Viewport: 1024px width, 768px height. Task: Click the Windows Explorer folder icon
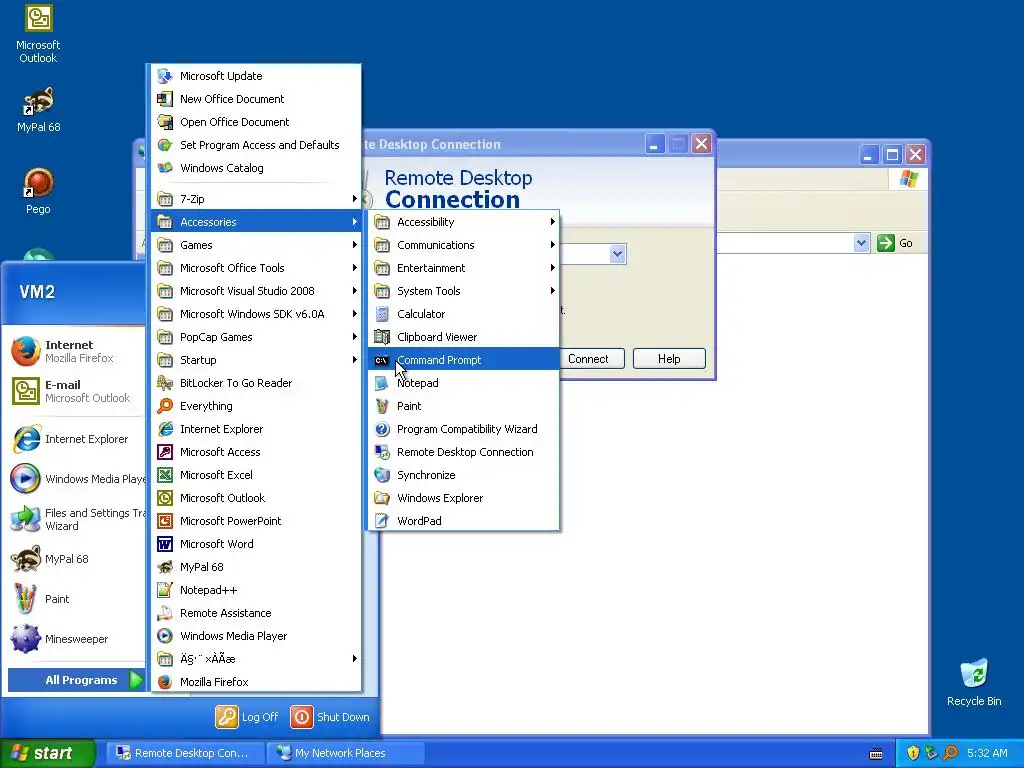click(x=382, y=498)
